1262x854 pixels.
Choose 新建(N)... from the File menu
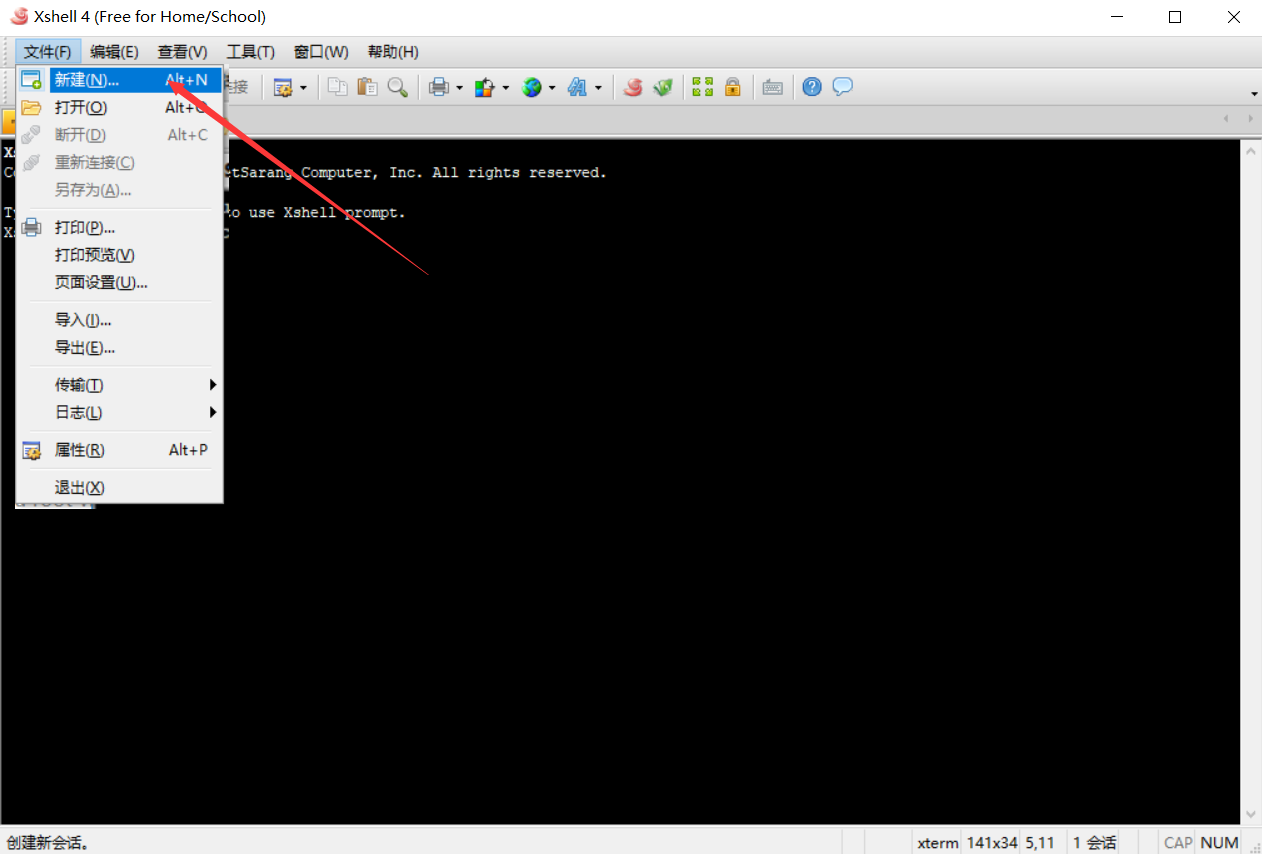(119, 80)
